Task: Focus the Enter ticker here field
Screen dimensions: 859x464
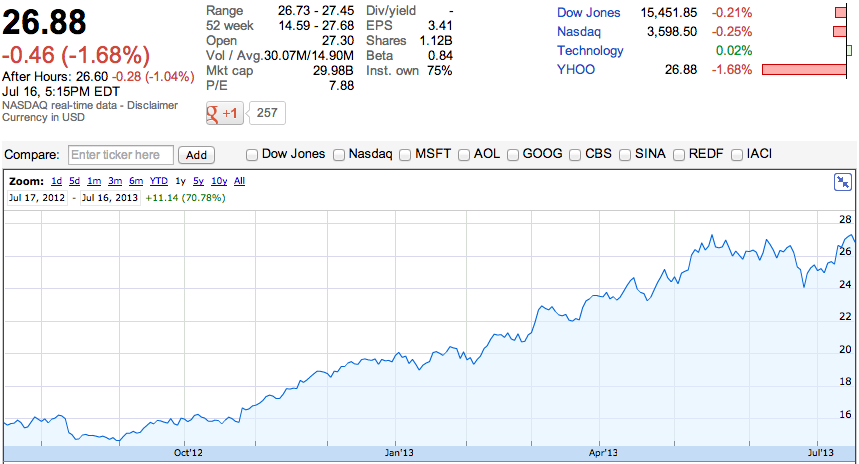Action: click(121, 155)
